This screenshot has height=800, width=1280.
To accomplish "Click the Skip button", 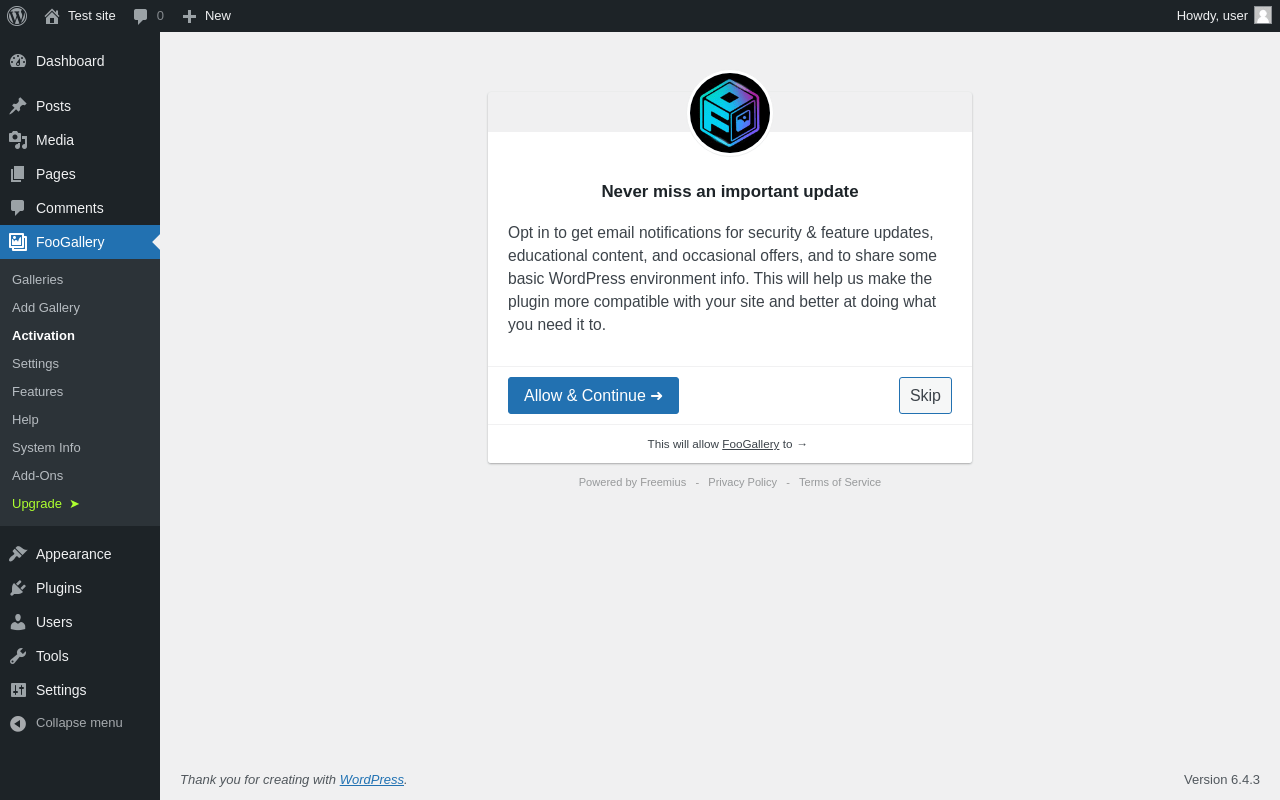I will point(925,396).
